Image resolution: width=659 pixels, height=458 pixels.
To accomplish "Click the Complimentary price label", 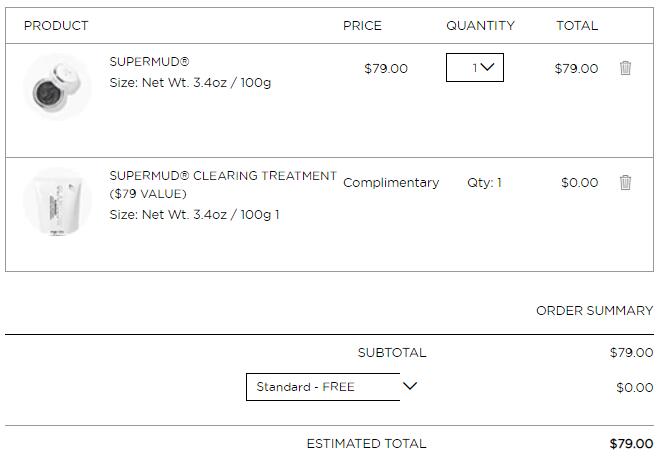I will click(391, 182).
